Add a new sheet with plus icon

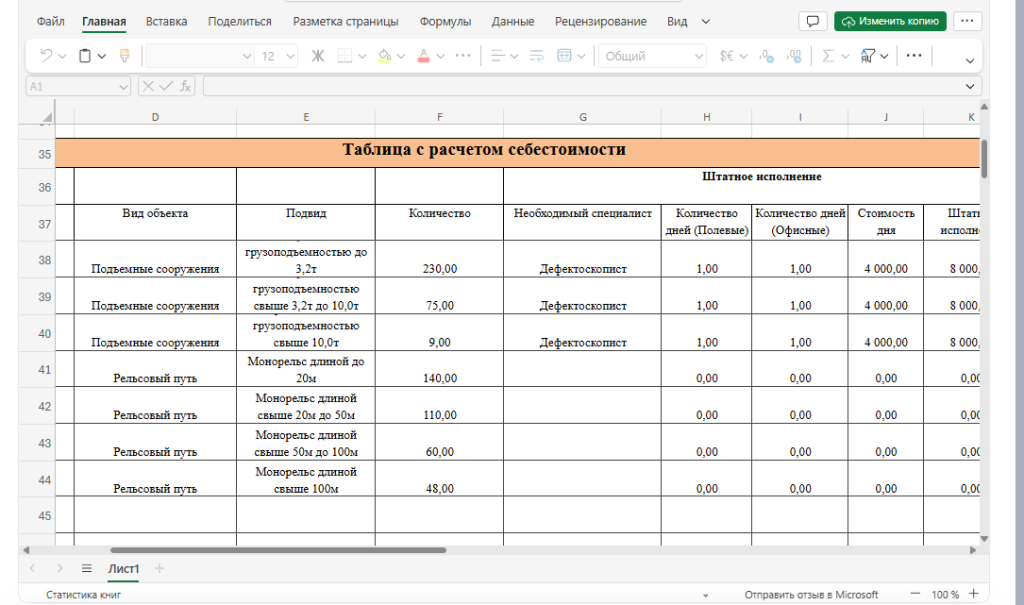[158, 568]
